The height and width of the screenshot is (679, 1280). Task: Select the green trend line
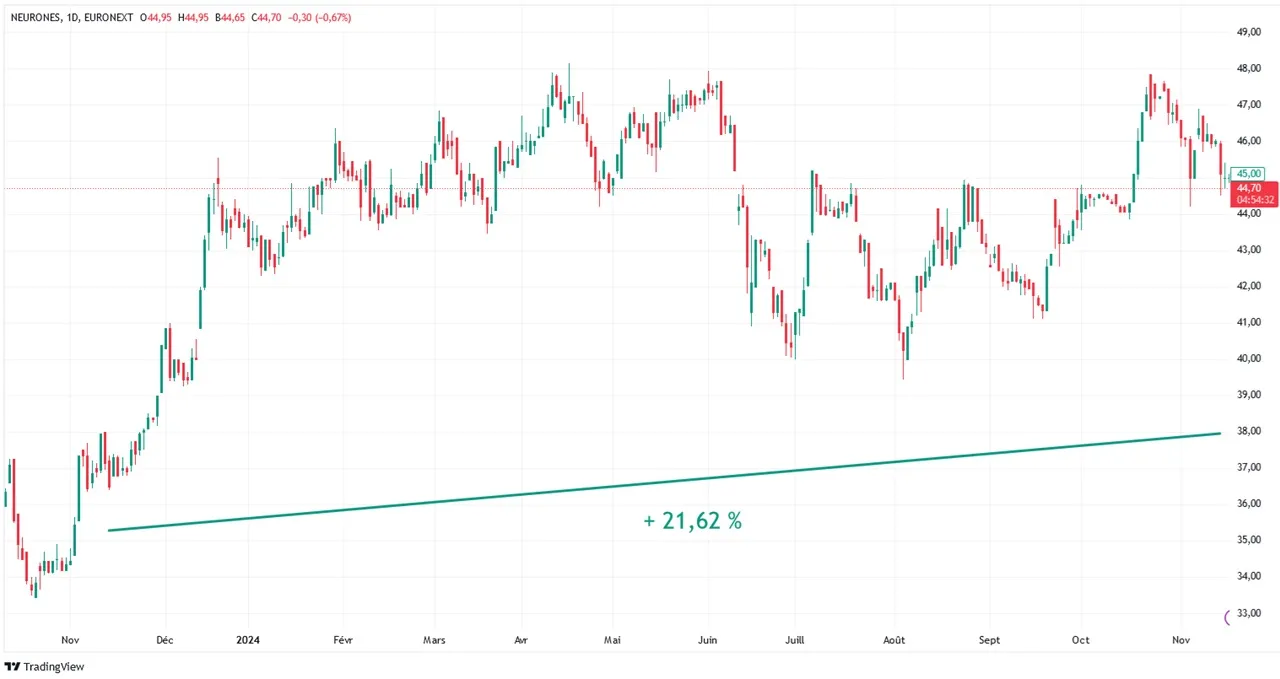pyautogui.click(x=664, y=482)
